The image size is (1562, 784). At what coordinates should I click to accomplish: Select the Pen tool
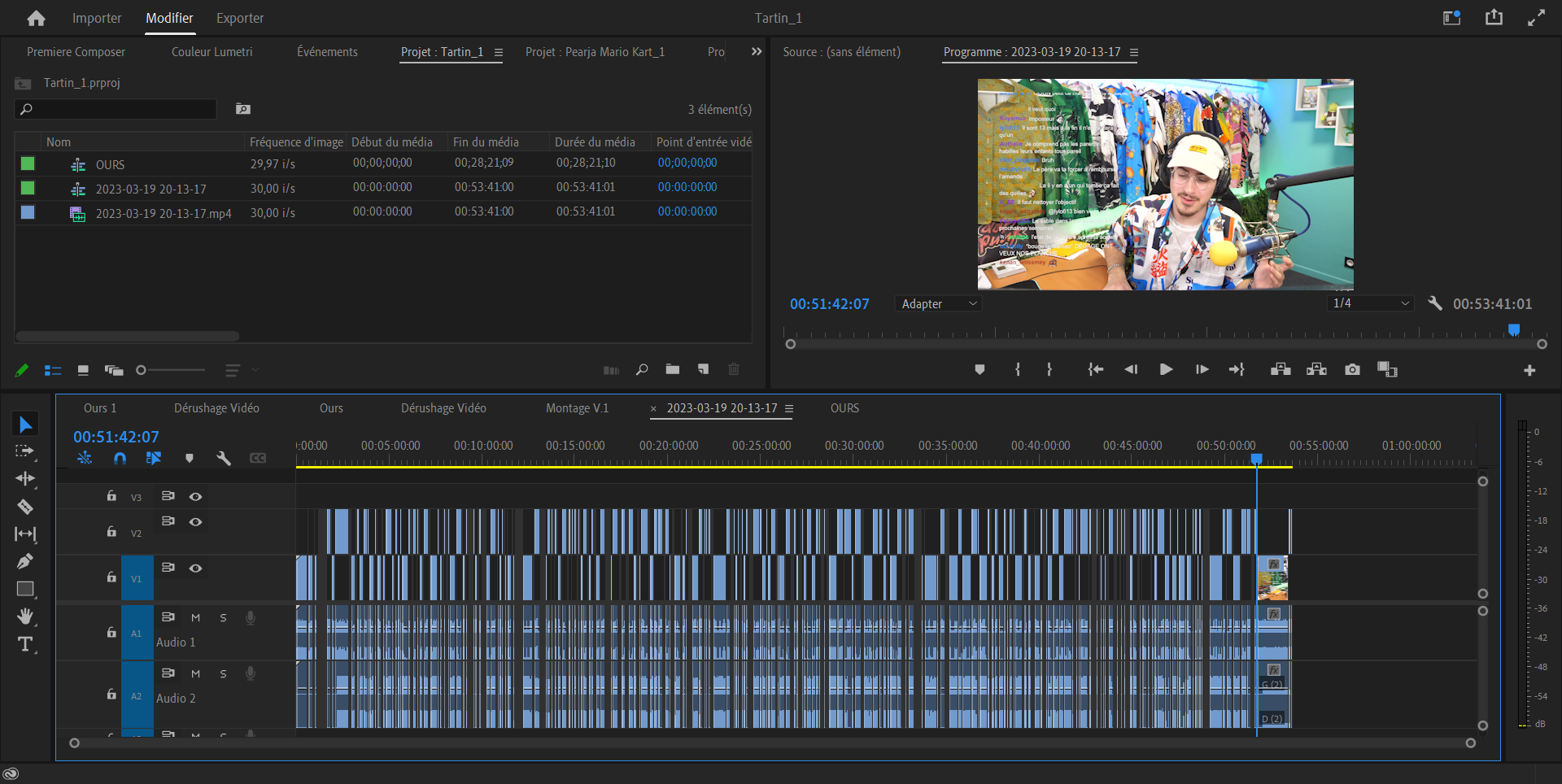pos(25,561)
